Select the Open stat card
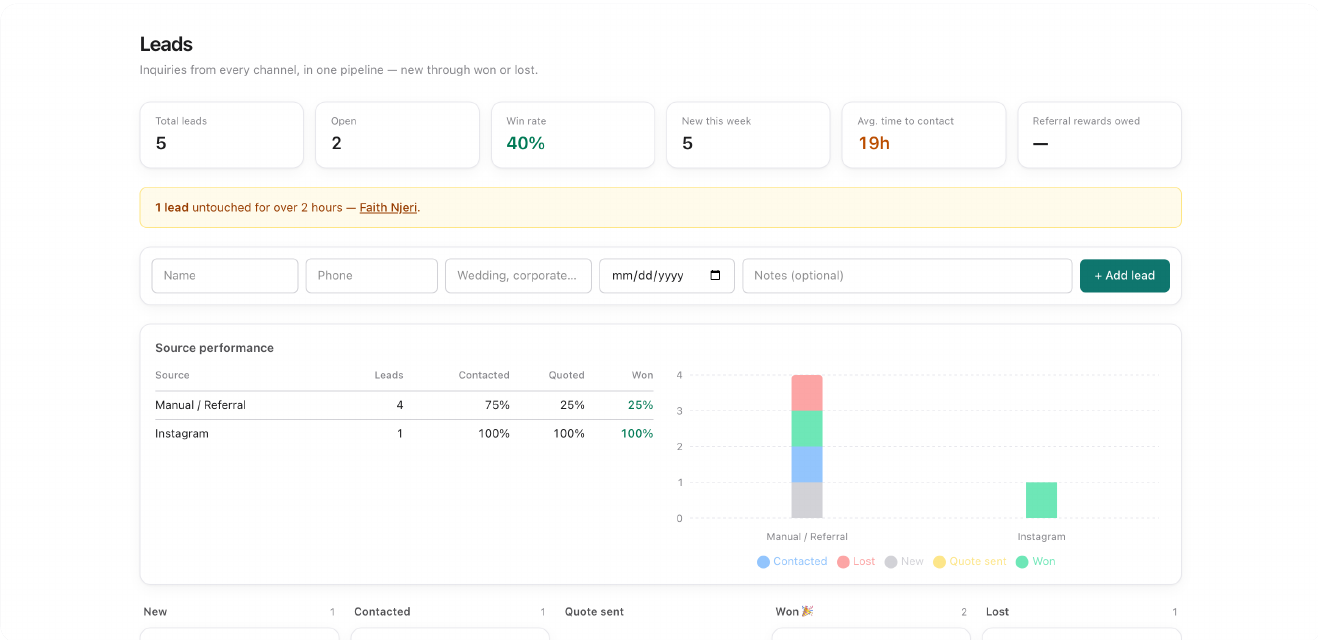The image size is (1318, 640). coord(397,135)
